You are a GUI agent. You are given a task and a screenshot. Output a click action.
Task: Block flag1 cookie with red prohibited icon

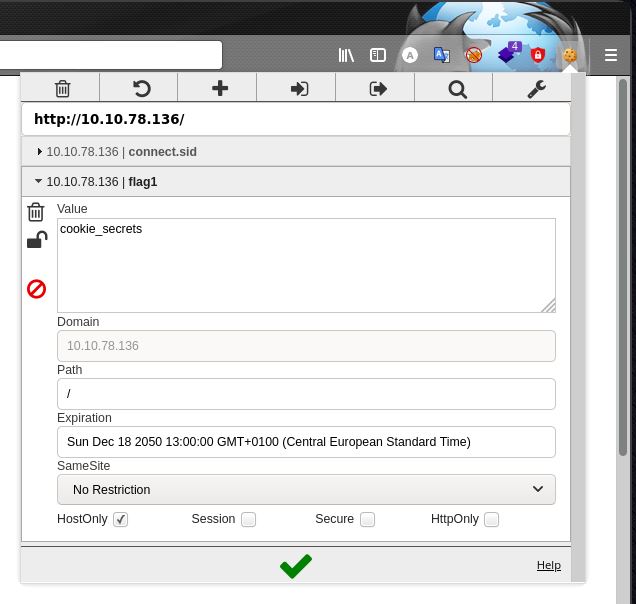pyautogui.click(x=37, y=289)
